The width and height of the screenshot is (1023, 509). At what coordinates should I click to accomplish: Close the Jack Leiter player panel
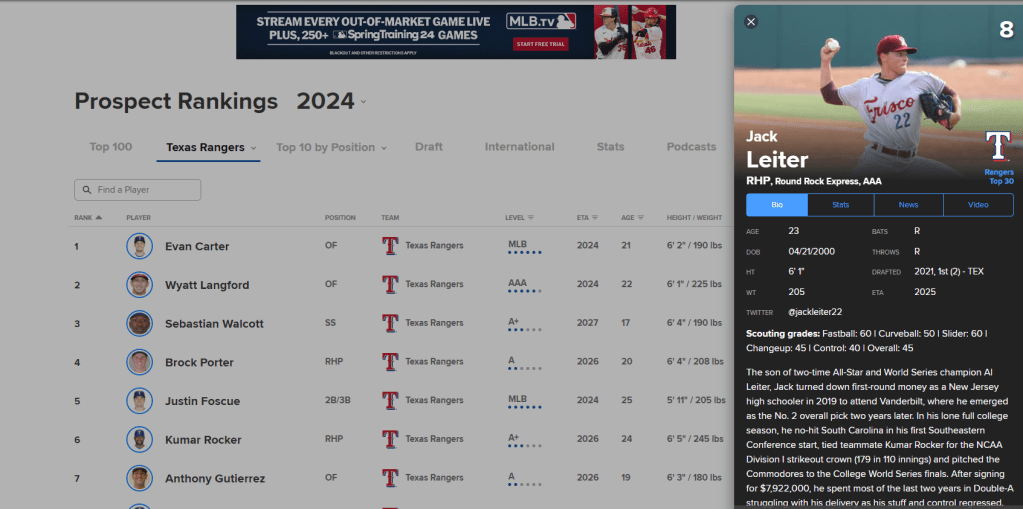pyautogui.click(x=751, y=22)
